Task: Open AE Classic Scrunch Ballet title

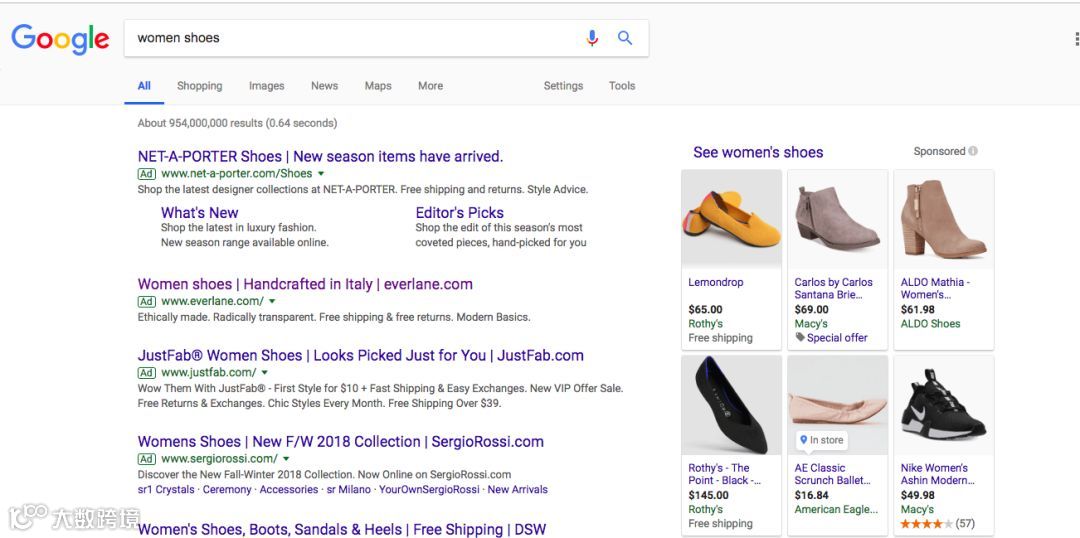Action: (x=833, y=474)
